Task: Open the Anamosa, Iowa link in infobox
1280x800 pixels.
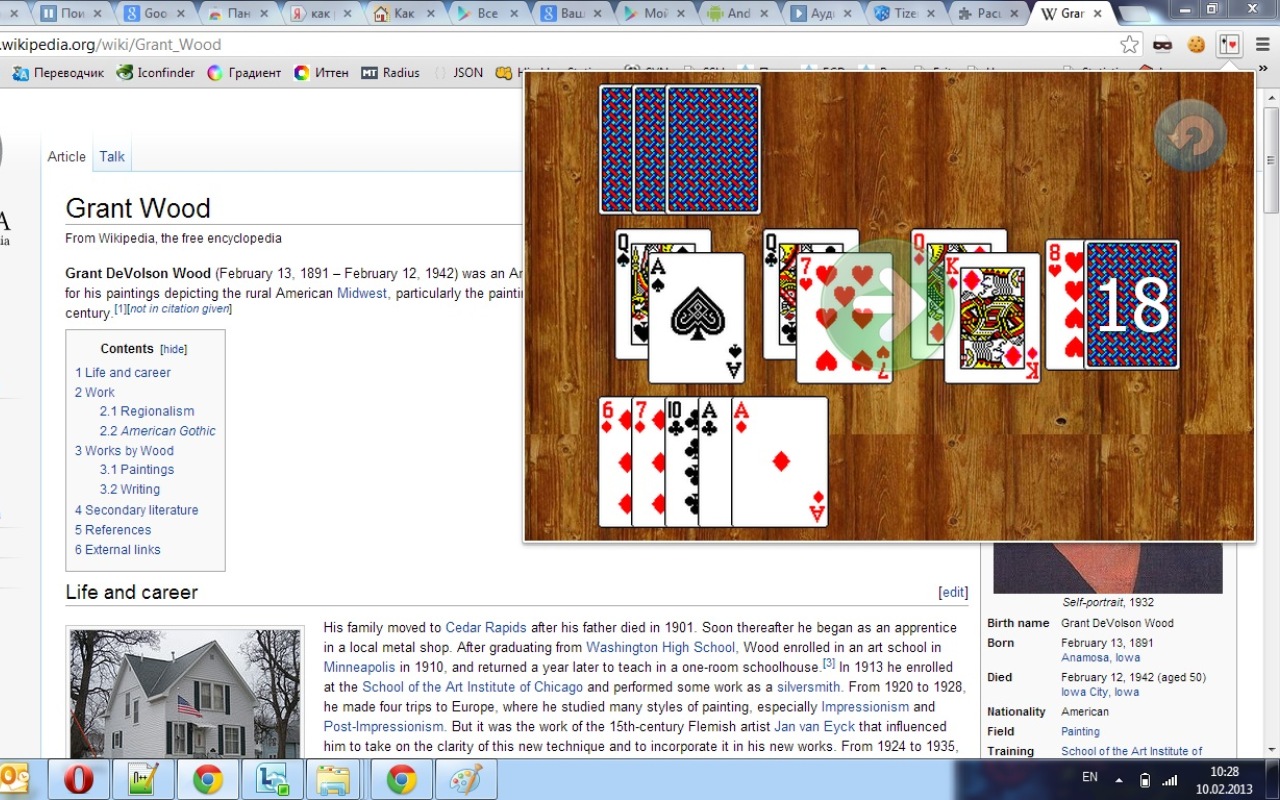Action: 1101,658
